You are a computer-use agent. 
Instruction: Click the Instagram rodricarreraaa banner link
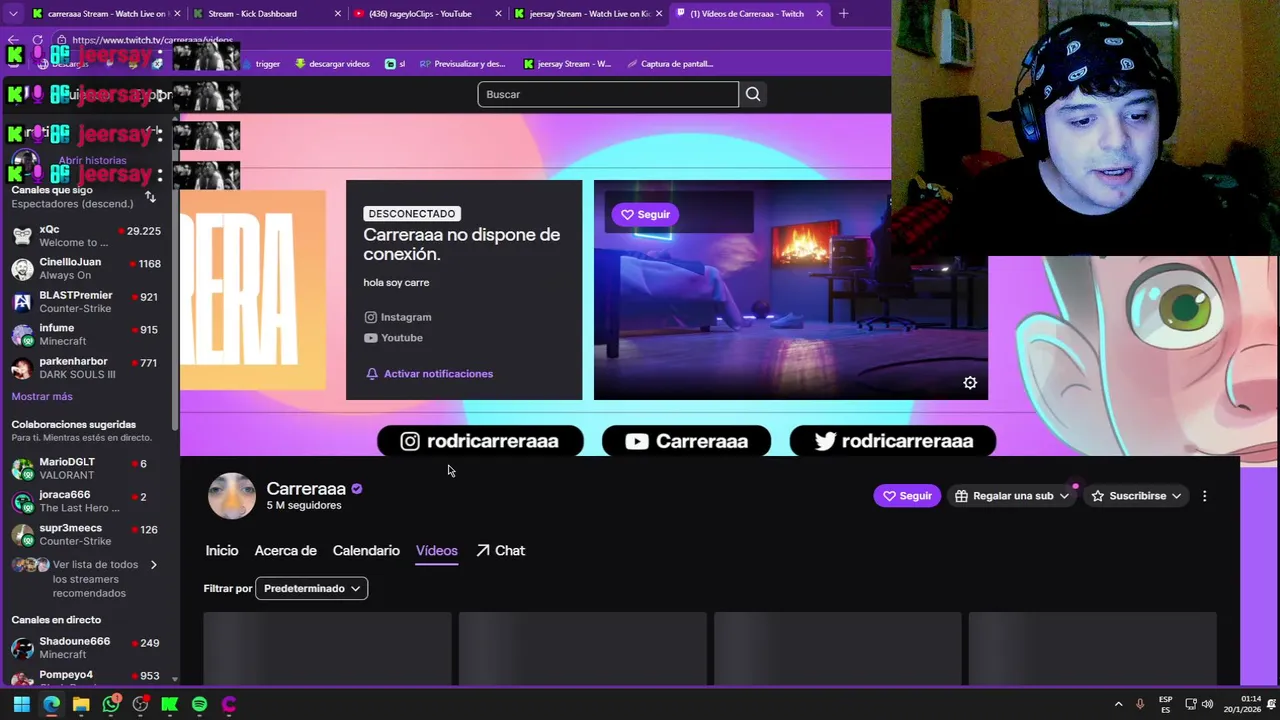pyautogui.click(x=480, y=441)
